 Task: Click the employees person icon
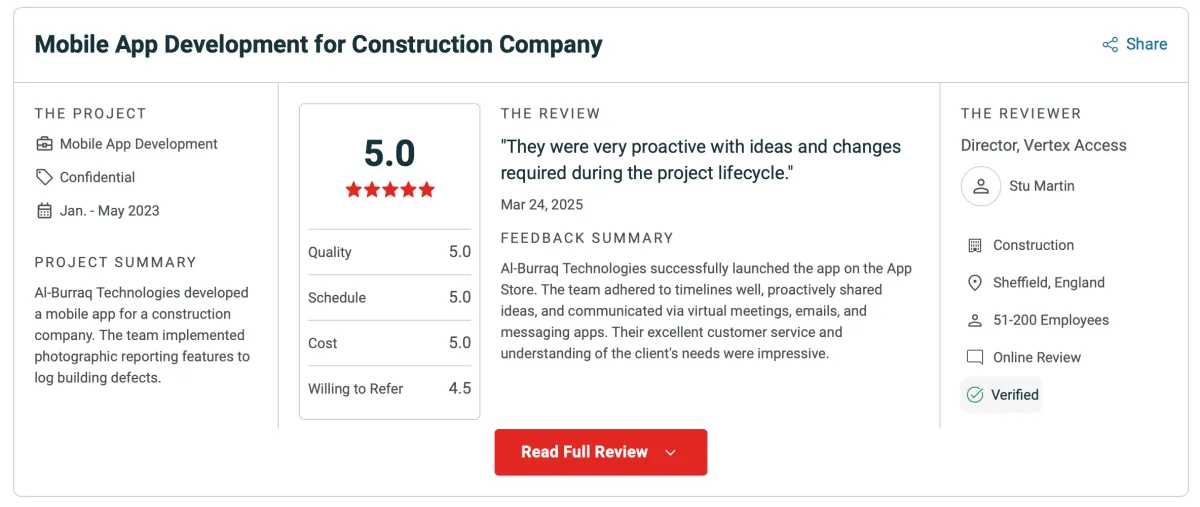[x=975, y=321]
